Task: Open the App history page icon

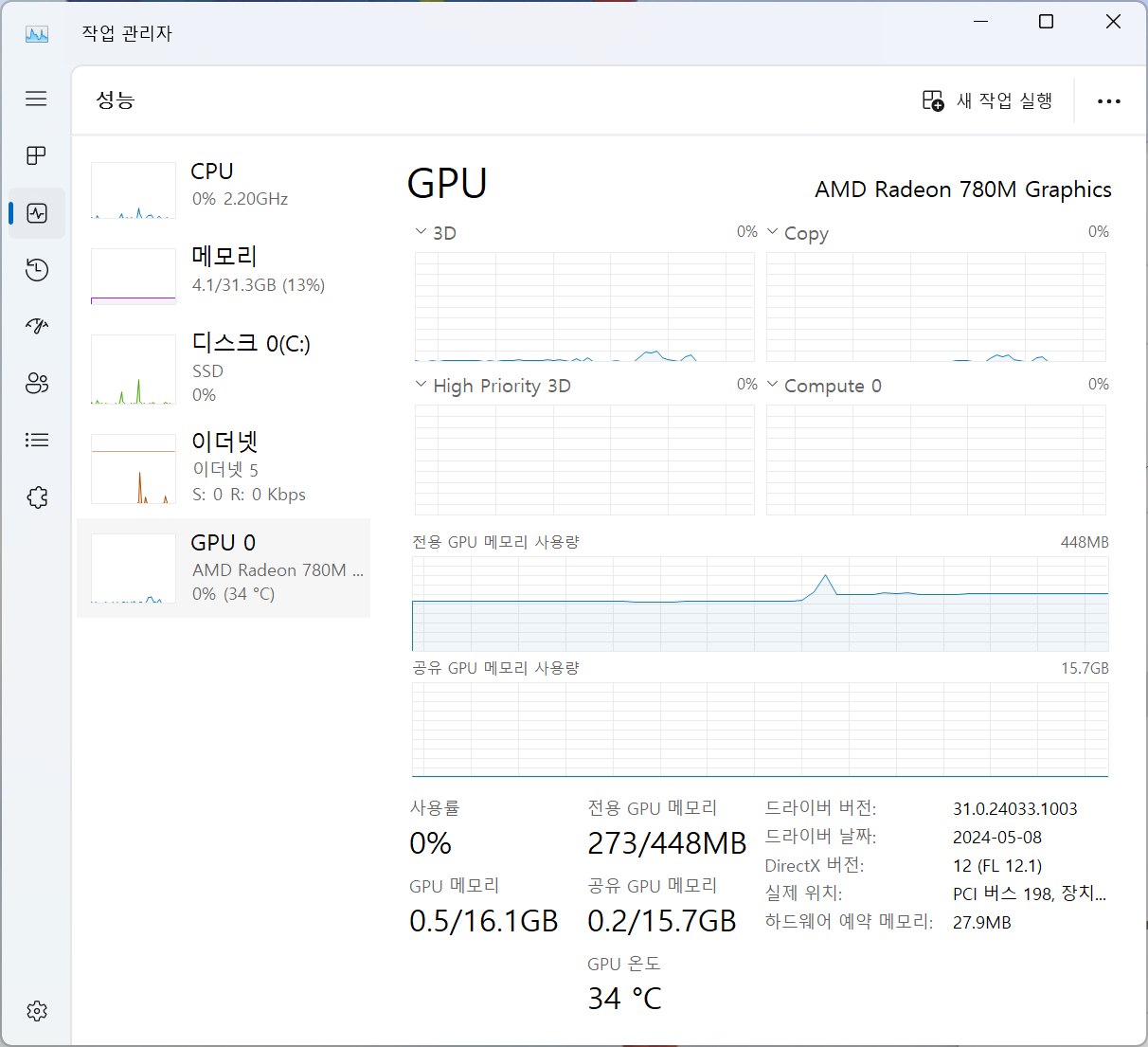Action: click(37, 270)
